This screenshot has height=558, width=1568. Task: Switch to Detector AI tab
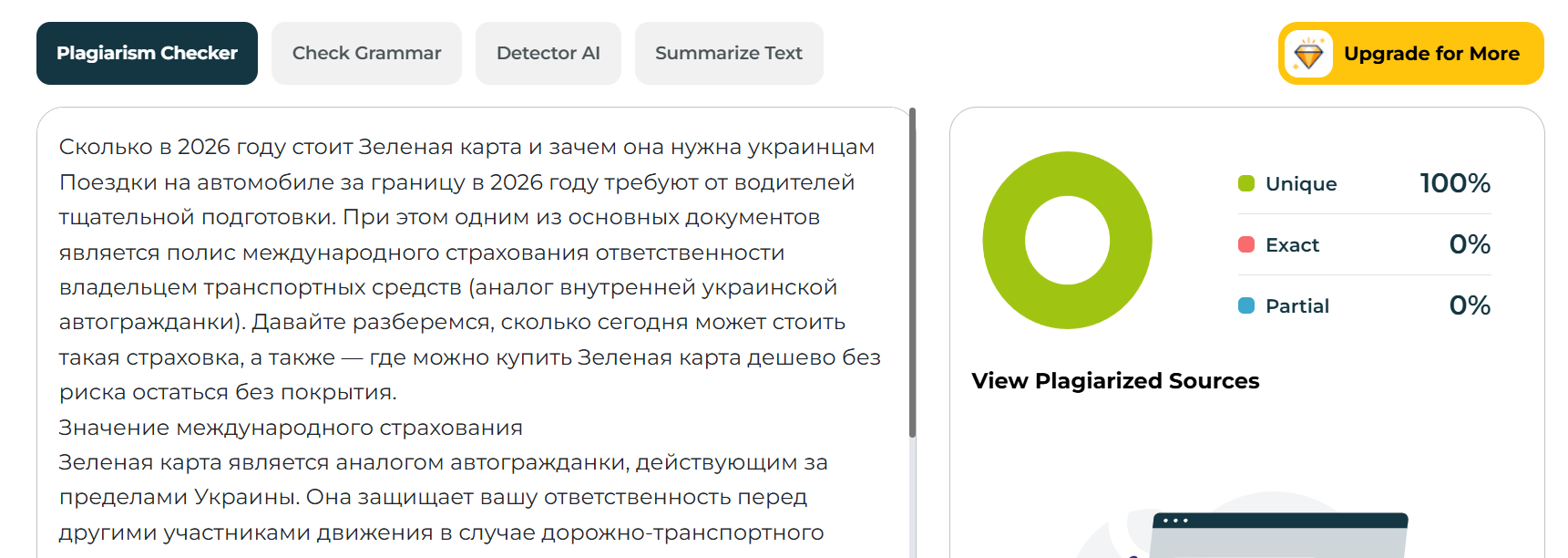click(548, 54)
